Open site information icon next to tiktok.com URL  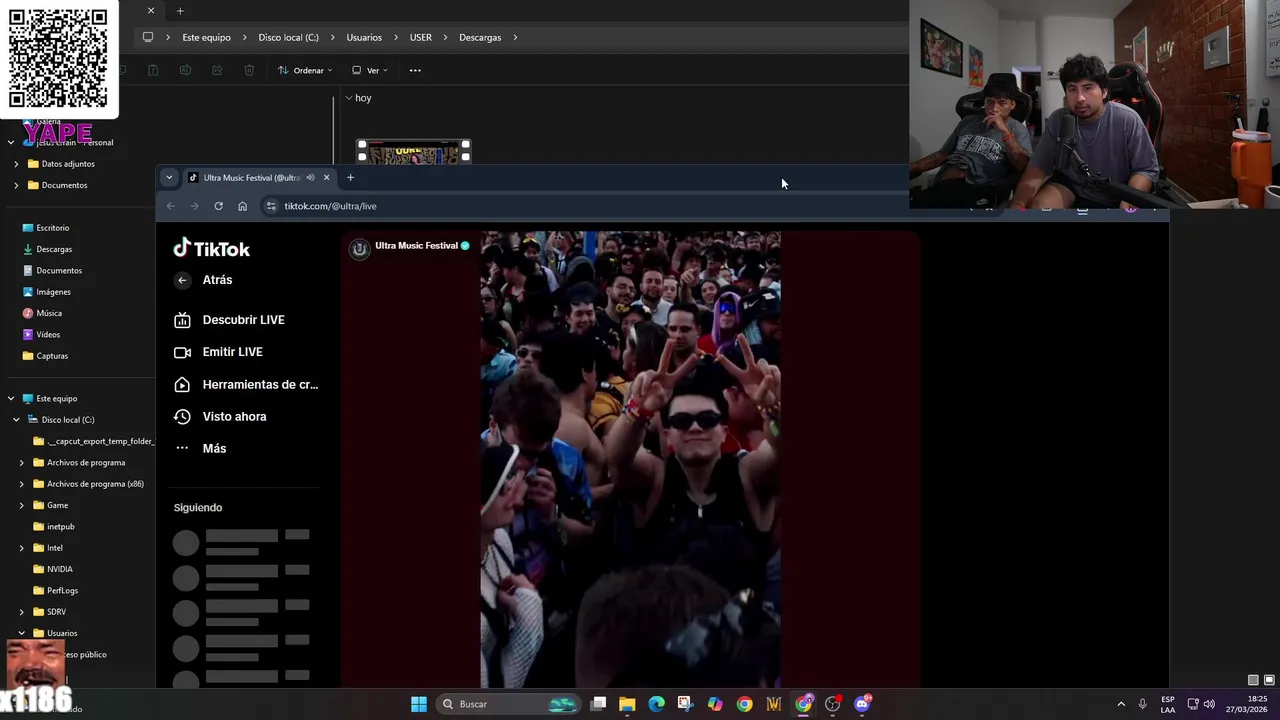[271, 206]
